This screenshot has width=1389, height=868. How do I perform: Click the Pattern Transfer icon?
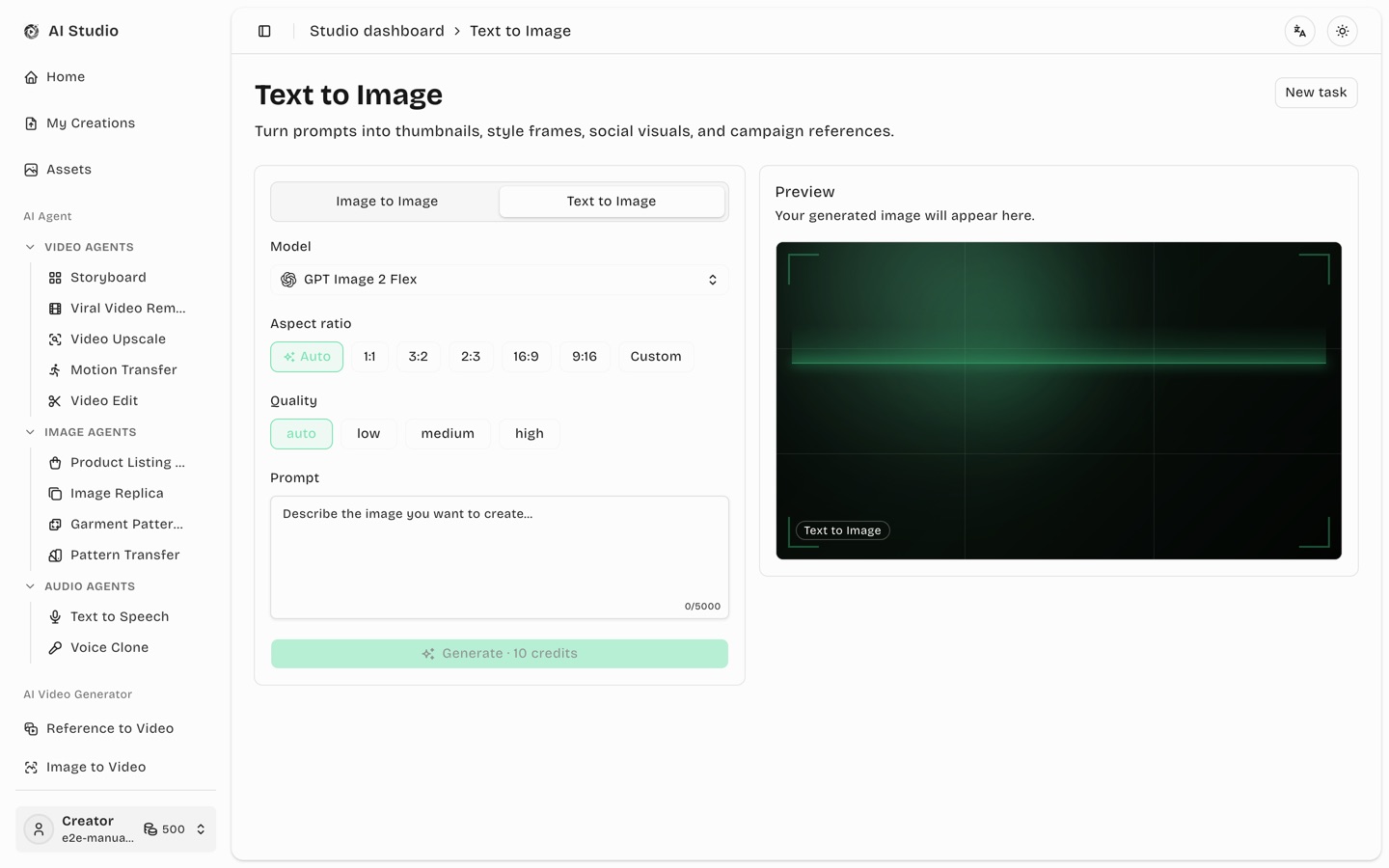(x=55, y=556)
